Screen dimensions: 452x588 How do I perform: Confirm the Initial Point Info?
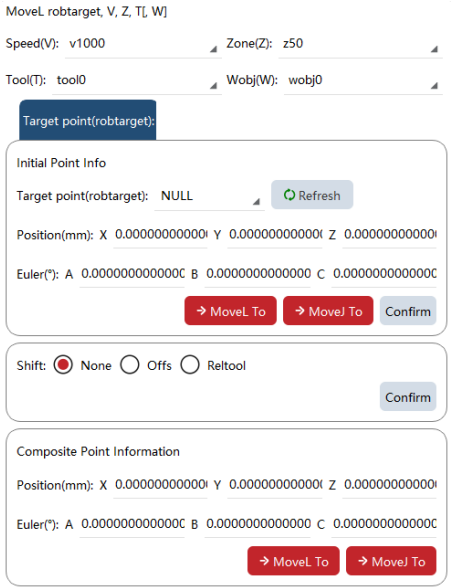[408, 311]
